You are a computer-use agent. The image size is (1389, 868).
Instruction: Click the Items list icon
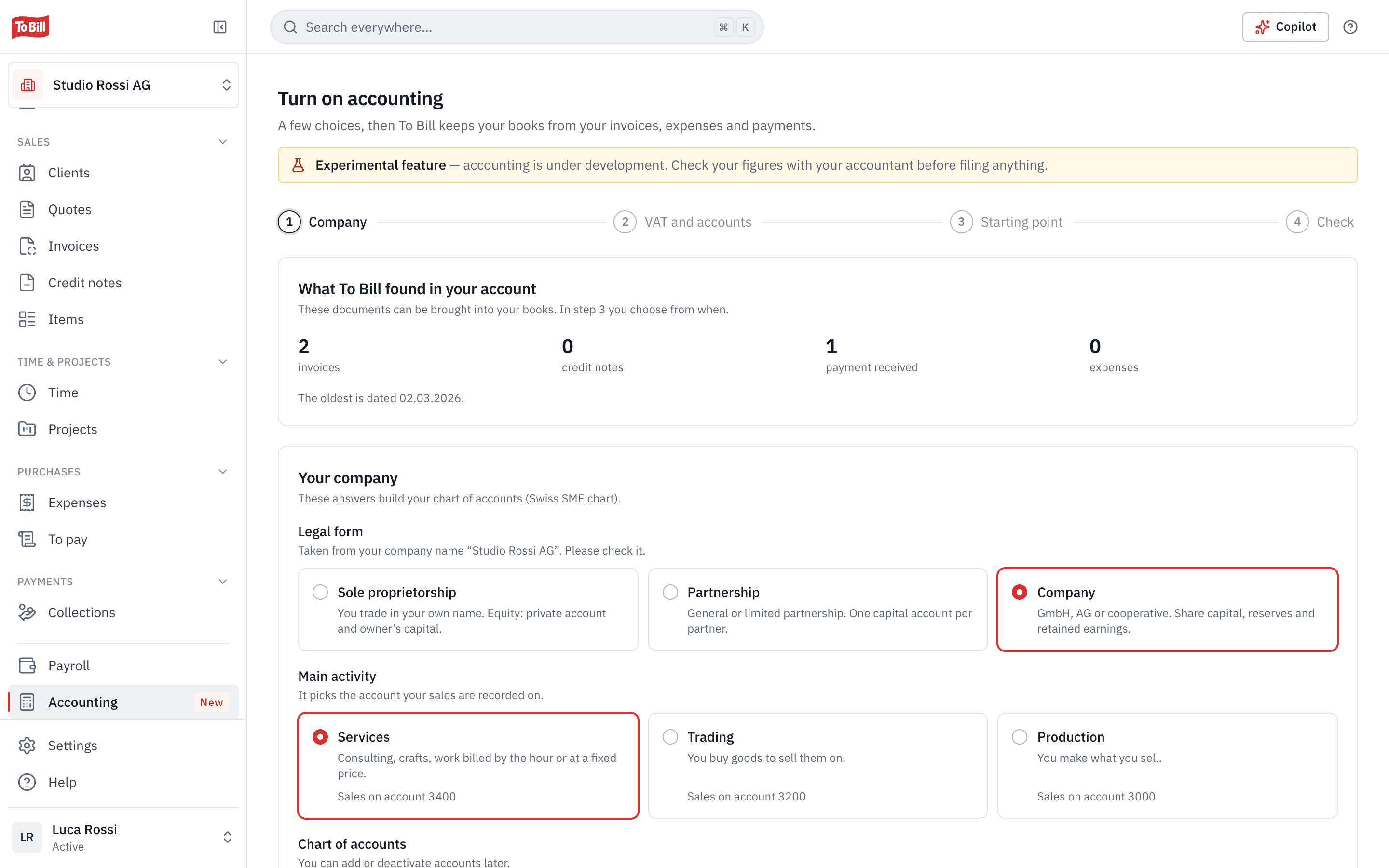tap(27, 319)
